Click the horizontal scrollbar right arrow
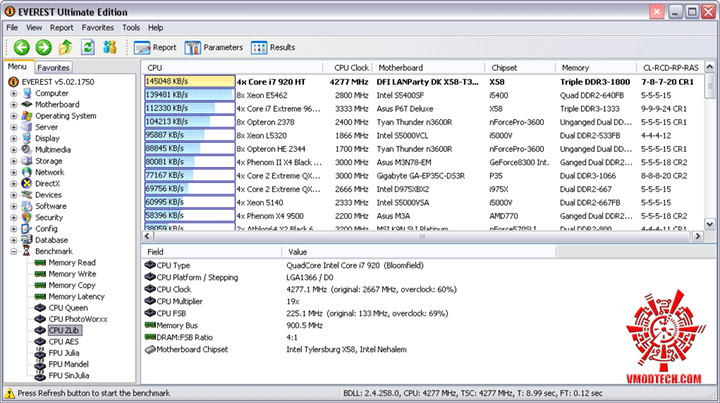Image resolution: width=720 pixels, height=403 pixels. click(x=698, y=236)
